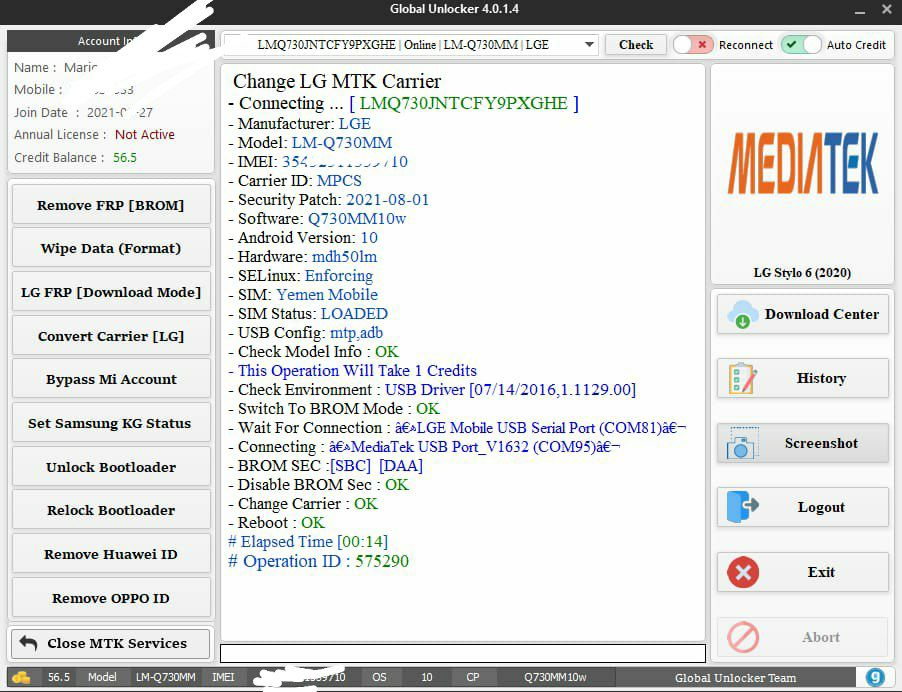
Task: Click the Check button
Action: (636, 45)
